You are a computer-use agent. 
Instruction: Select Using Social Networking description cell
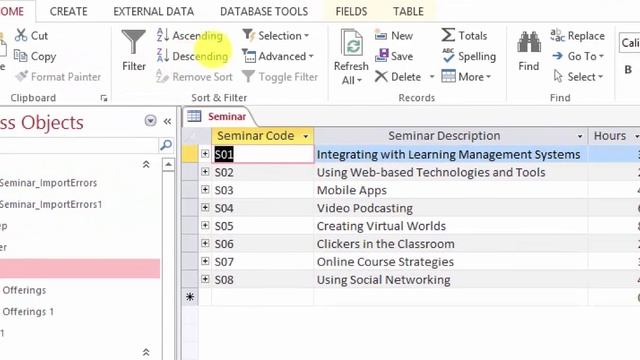click(x=451, y=280)
